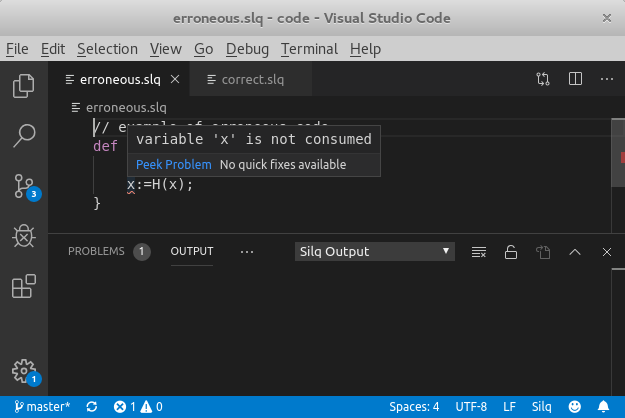Open the Explorer view in activity bar
Viewport: 625px width, 418px height.
(23, 86)
